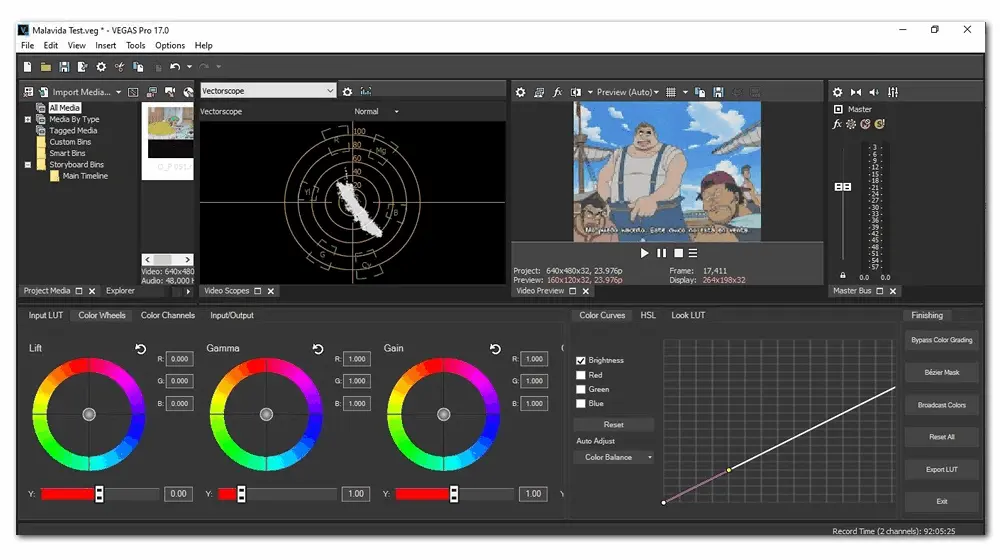Open Vectorscope settings gear icon
Viewport: 1000px width, 560px height.
click(347, 92)
